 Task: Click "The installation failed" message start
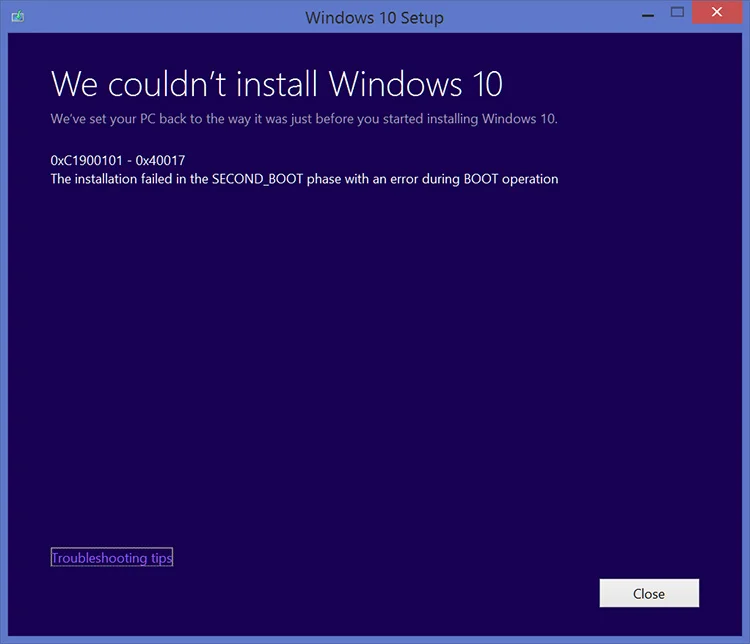pyautogui.click(x=111, y=179)
